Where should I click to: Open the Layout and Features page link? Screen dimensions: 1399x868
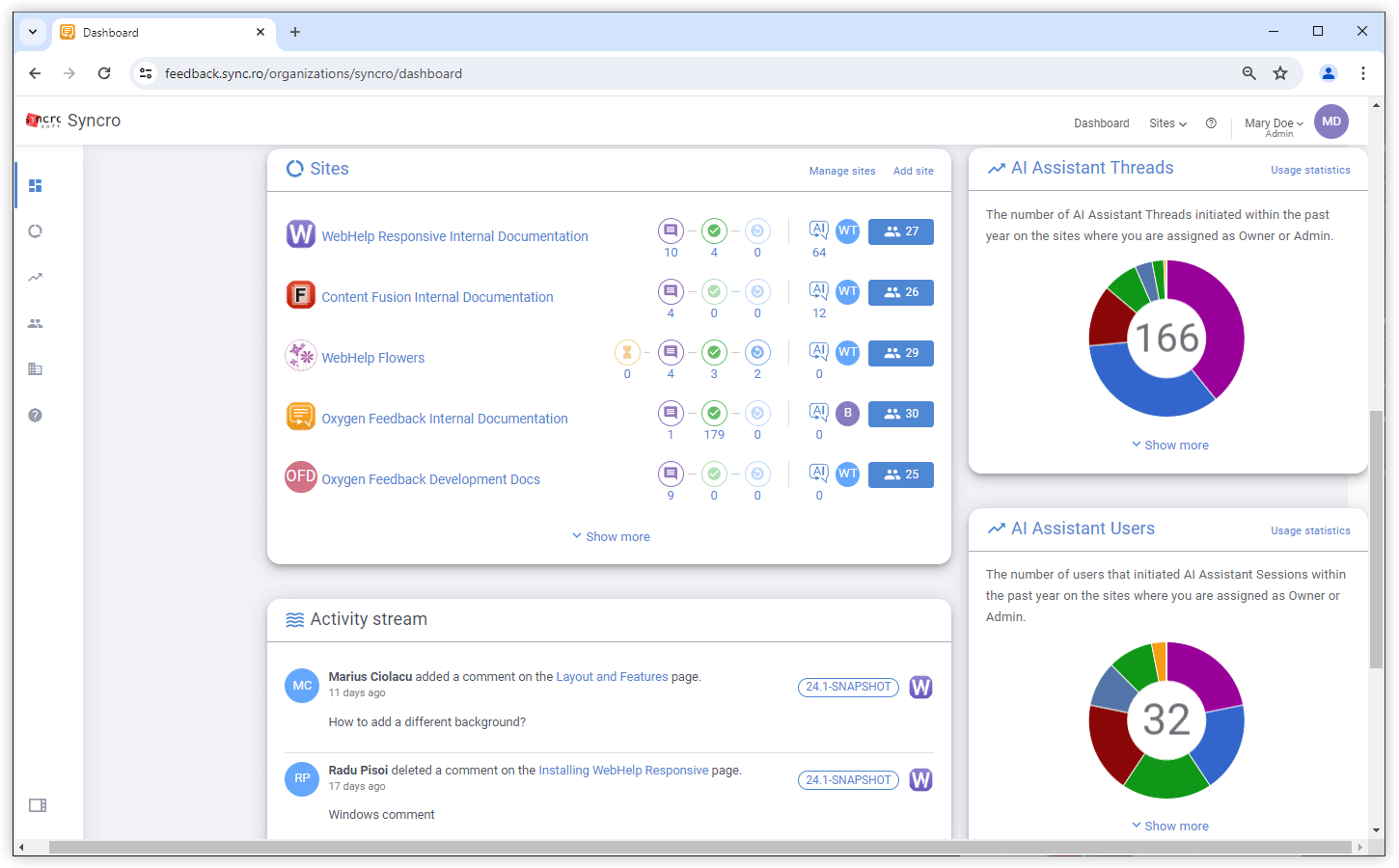(612, 677)
